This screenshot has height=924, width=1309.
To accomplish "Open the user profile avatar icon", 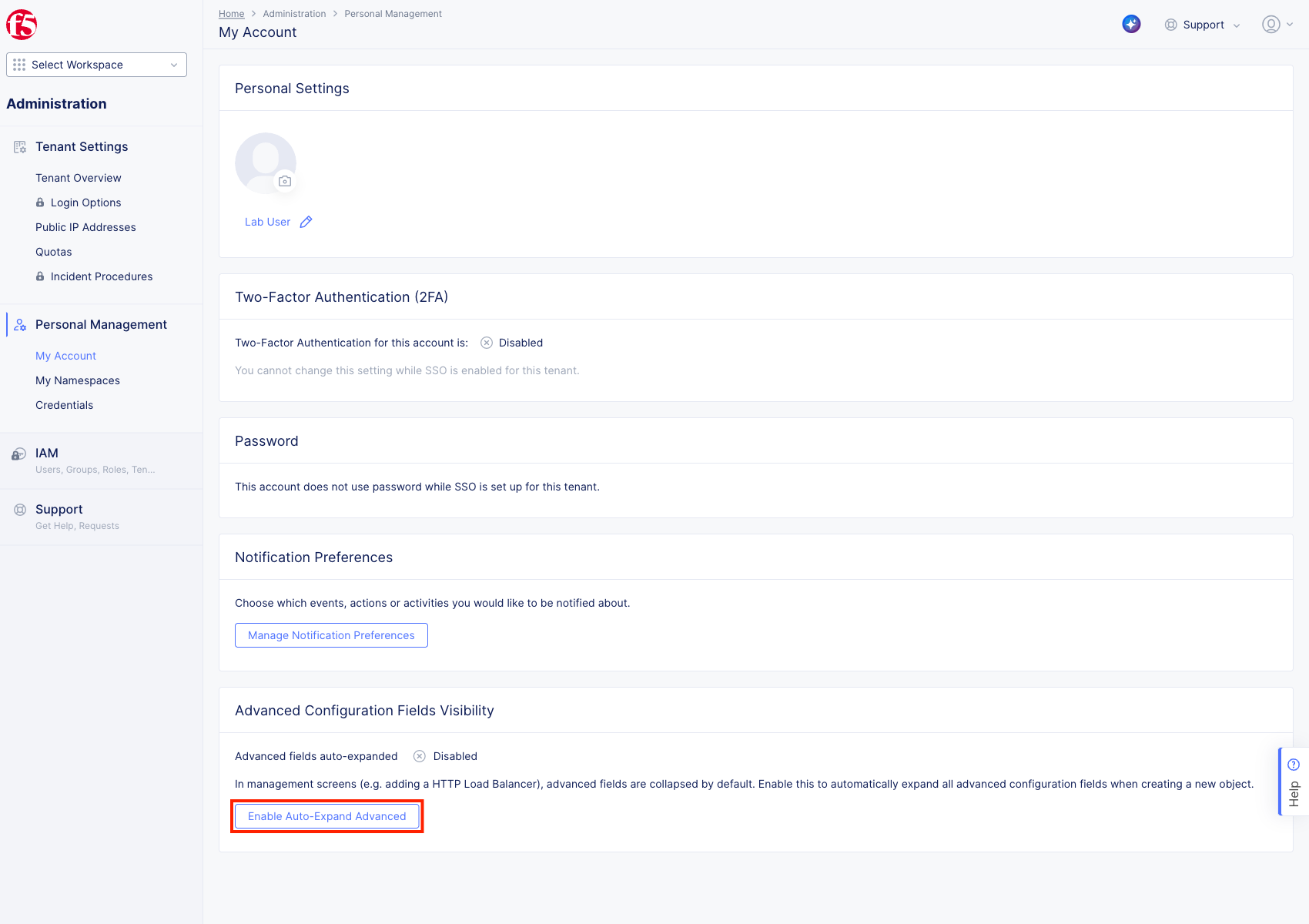I will coord(1271,25).
